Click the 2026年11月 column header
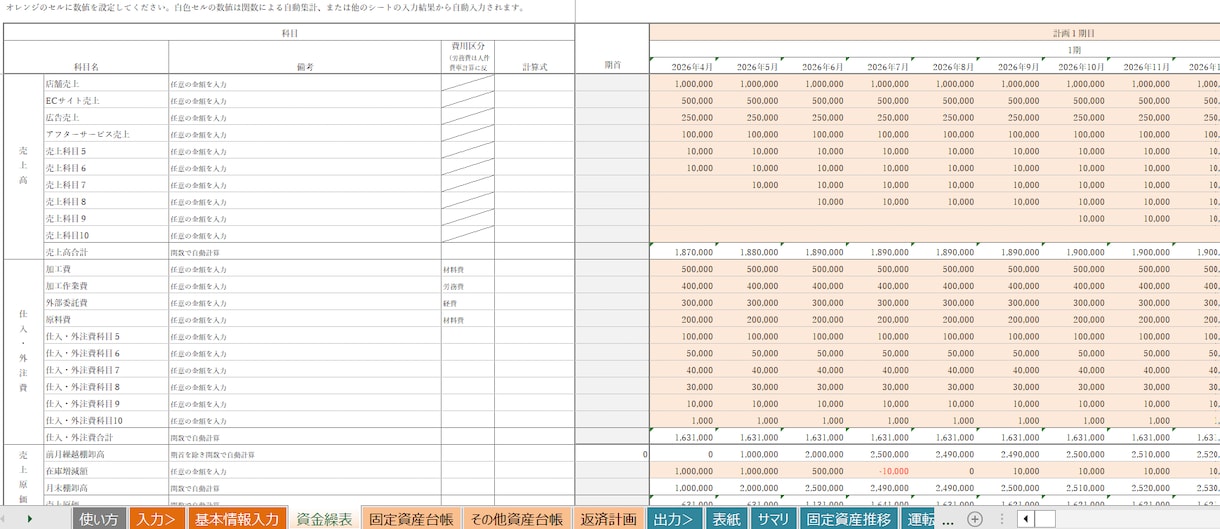1220x529 pixels. point(1139,66)
